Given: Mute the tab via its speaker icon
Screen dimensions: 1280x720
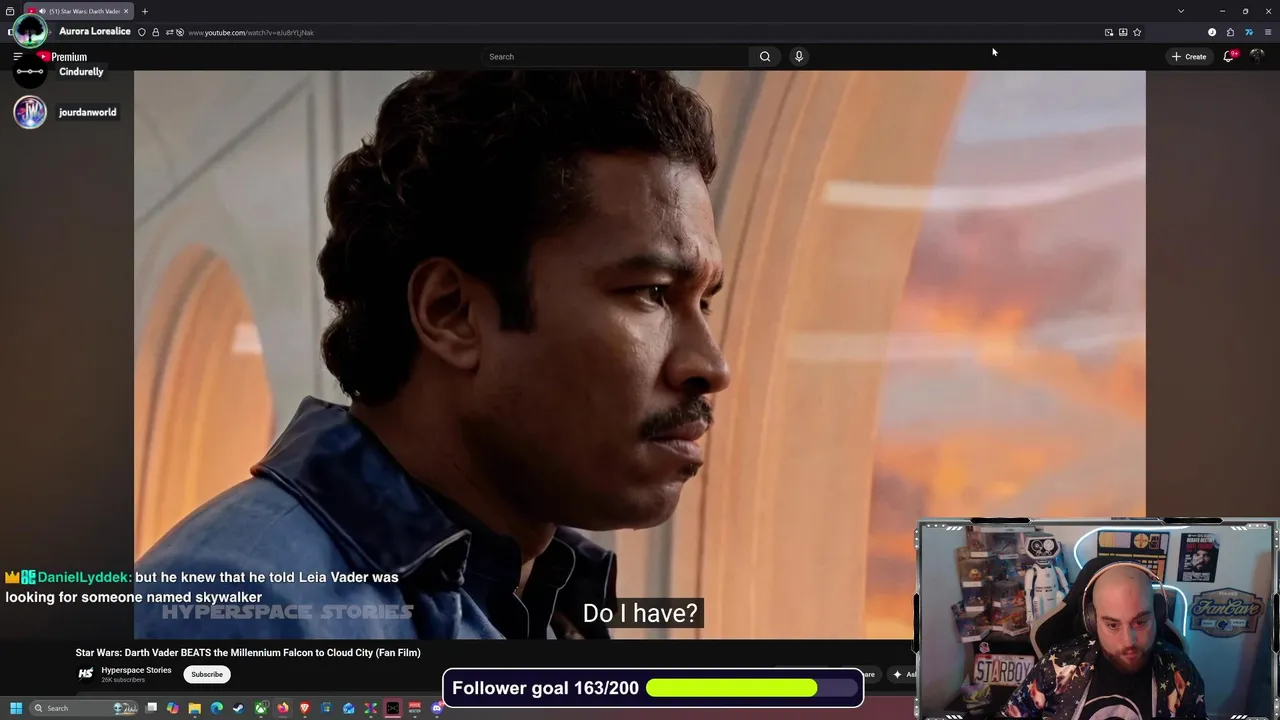Looking at the screenshot, I should click(42, 11).
